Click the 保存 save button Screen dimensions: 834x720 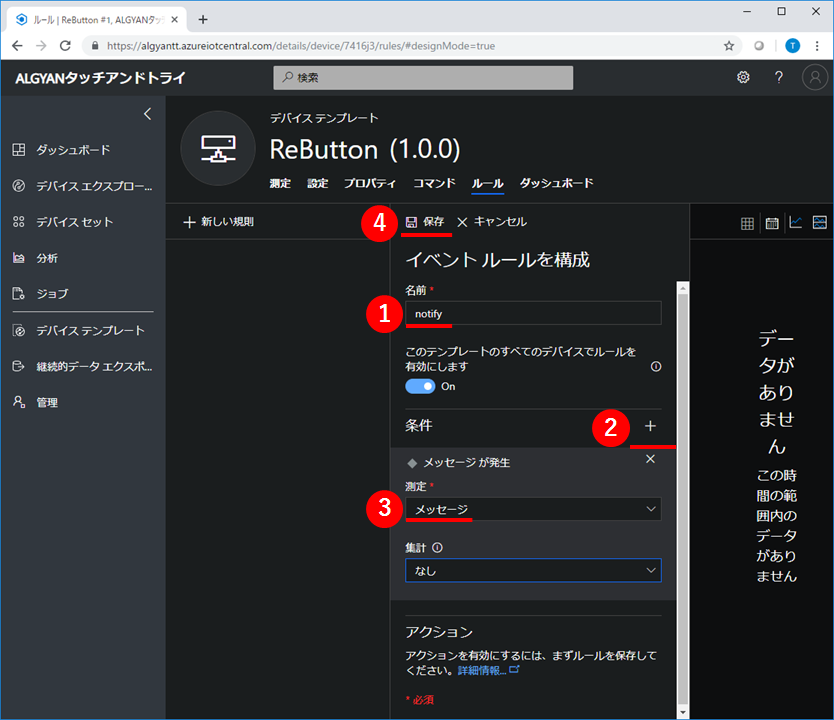coord(425,222)
